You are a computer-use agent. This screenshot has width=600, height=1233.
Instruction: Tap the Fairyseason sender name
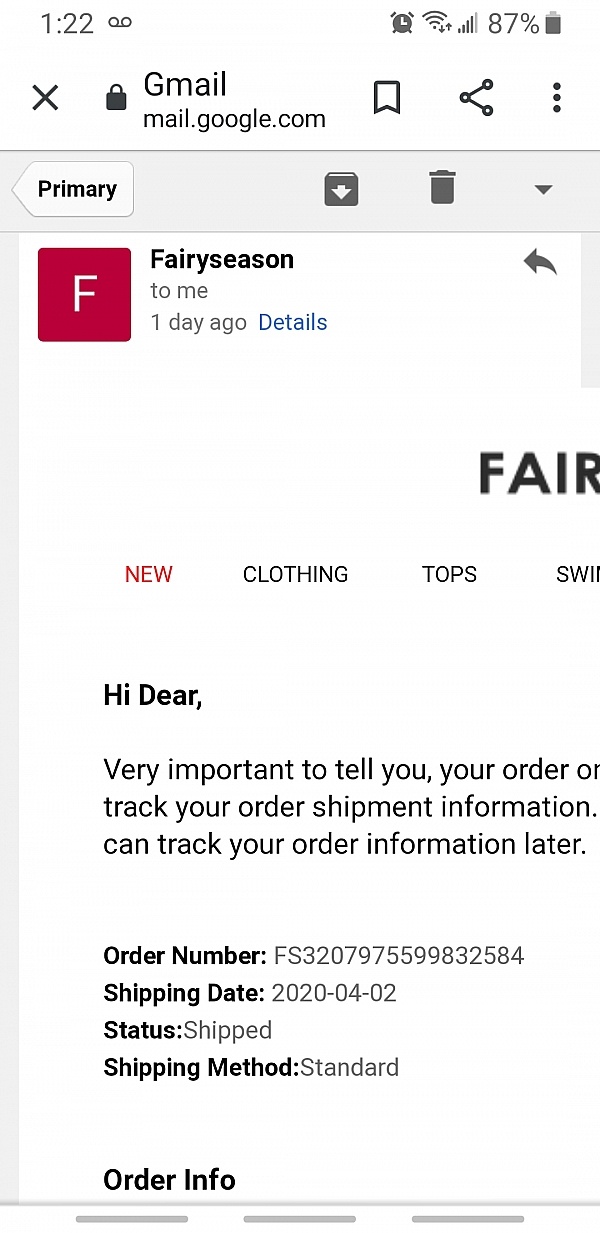click(222, 259)
